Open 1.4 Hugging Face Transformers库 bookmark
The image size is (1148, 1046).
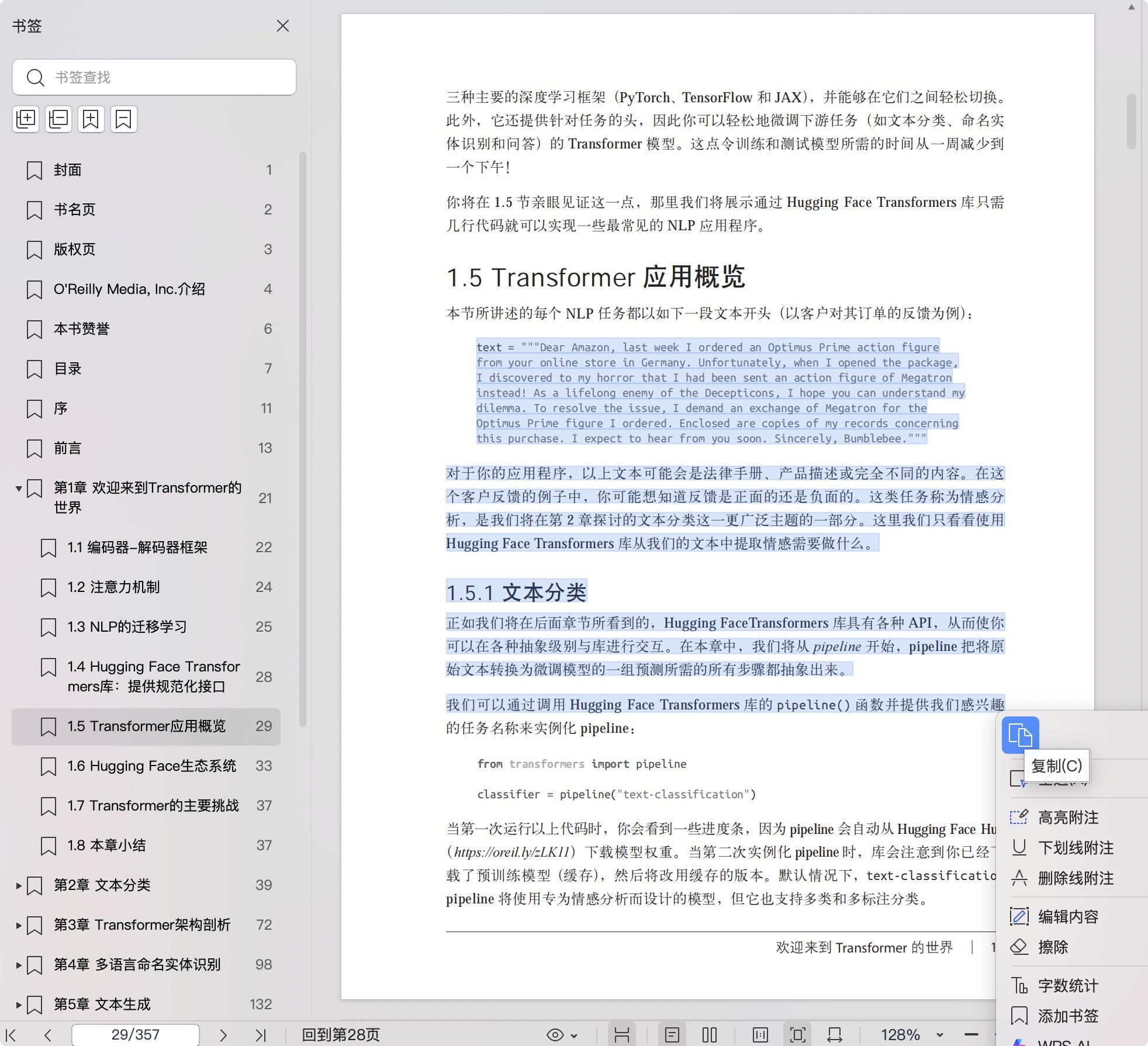pyautogui.click(x=146, y=677)
